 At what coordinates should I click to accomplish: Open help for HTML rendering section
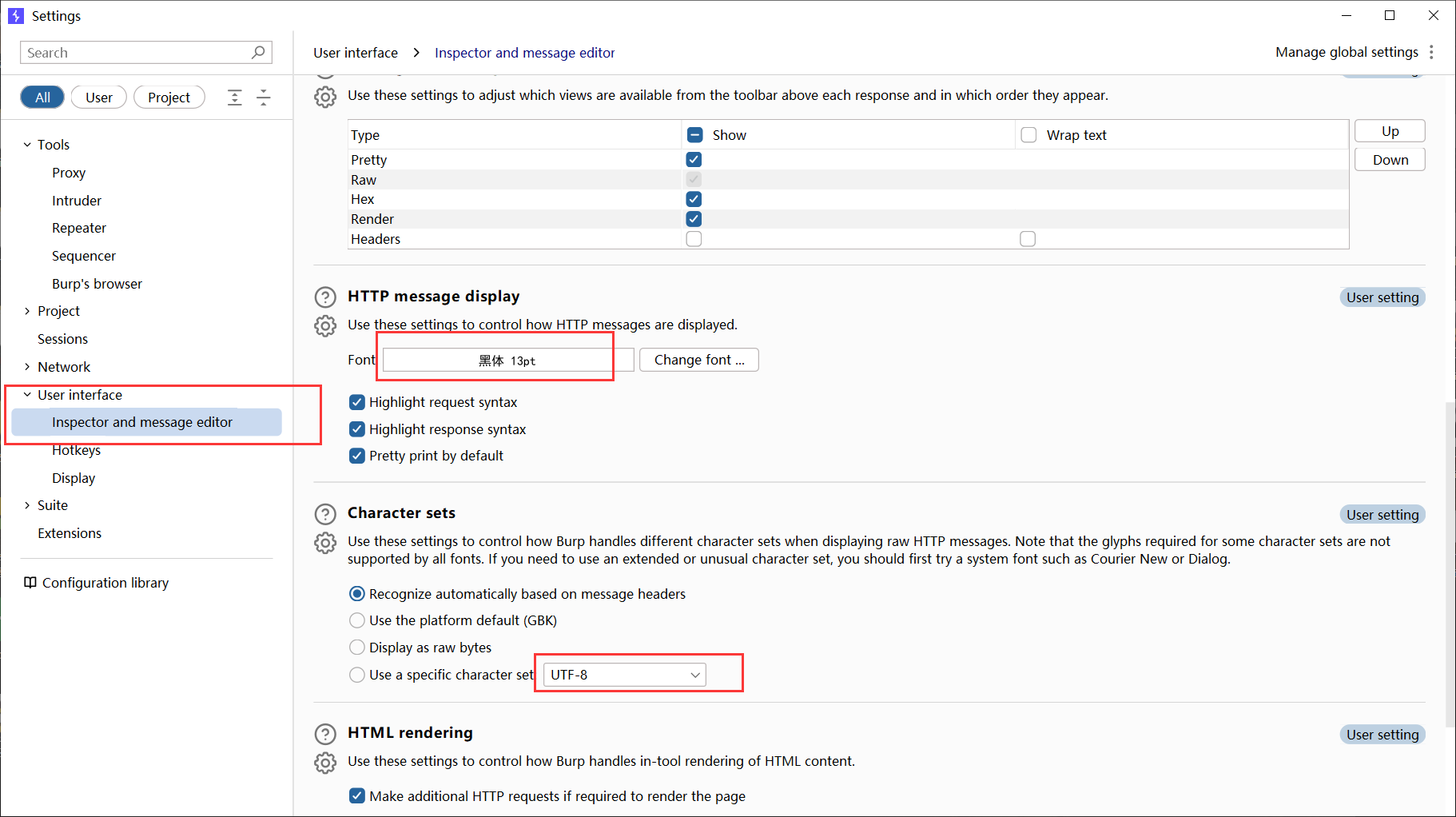click(x=325, y=734)
